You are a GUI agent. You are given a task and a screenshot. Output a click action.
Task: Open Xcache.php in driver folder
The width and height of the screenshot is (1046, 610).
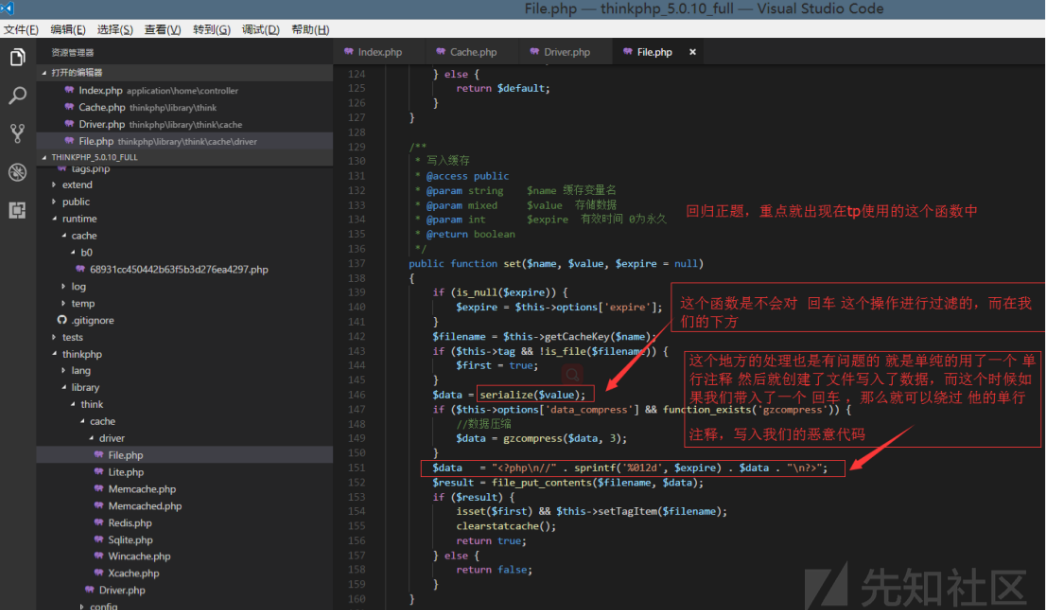pyautogui.click(x=133, y=573)
